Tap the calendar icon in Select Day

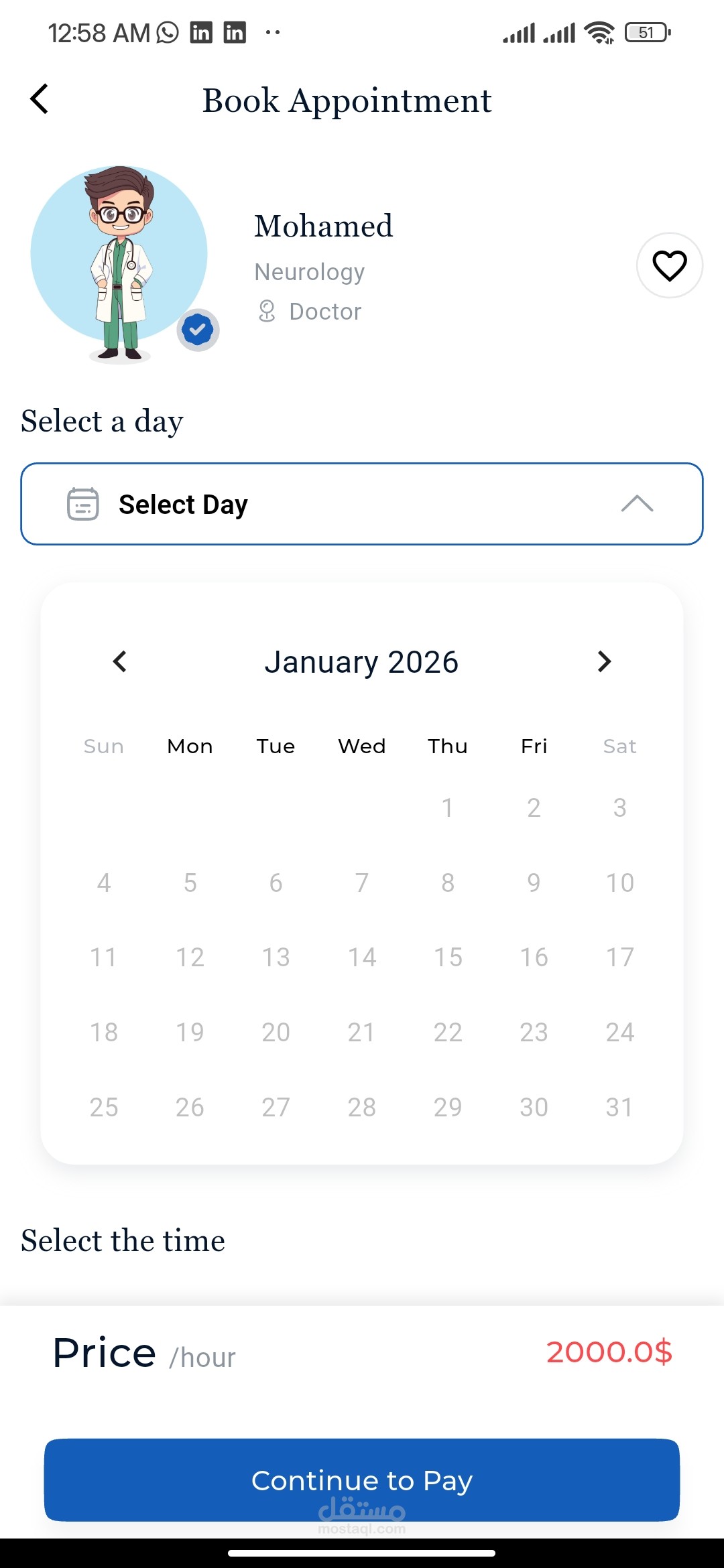(x=82, y=504)
